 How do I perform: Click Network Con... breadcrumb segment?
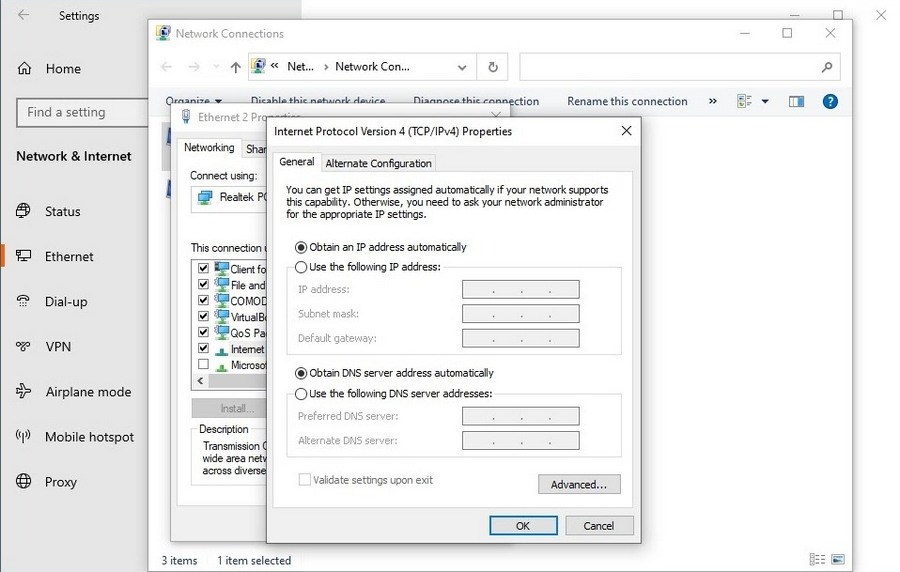click(372, 67)
